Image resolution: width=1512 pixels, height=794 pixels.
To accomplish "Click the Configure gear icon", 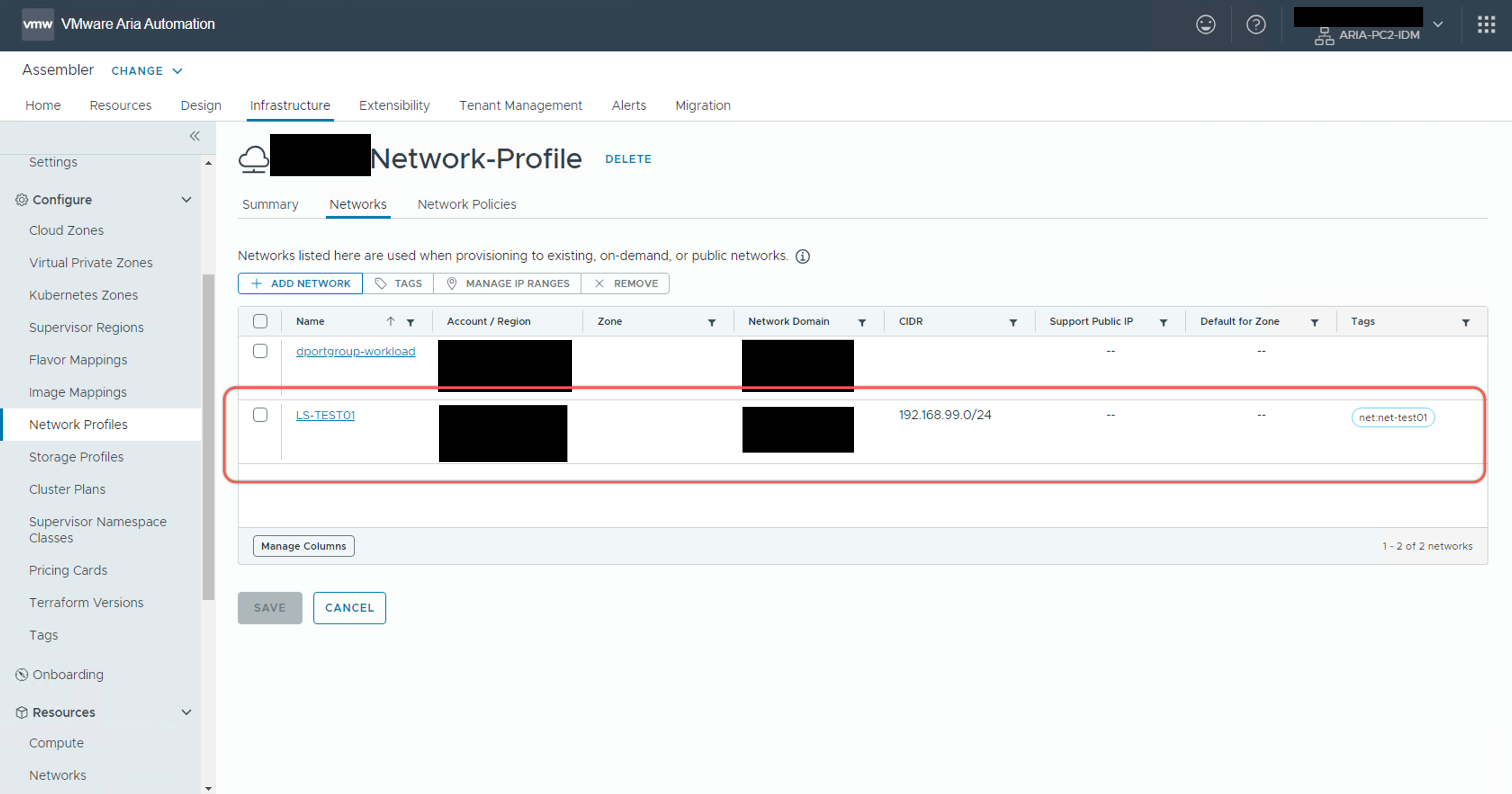I will 21,200.
